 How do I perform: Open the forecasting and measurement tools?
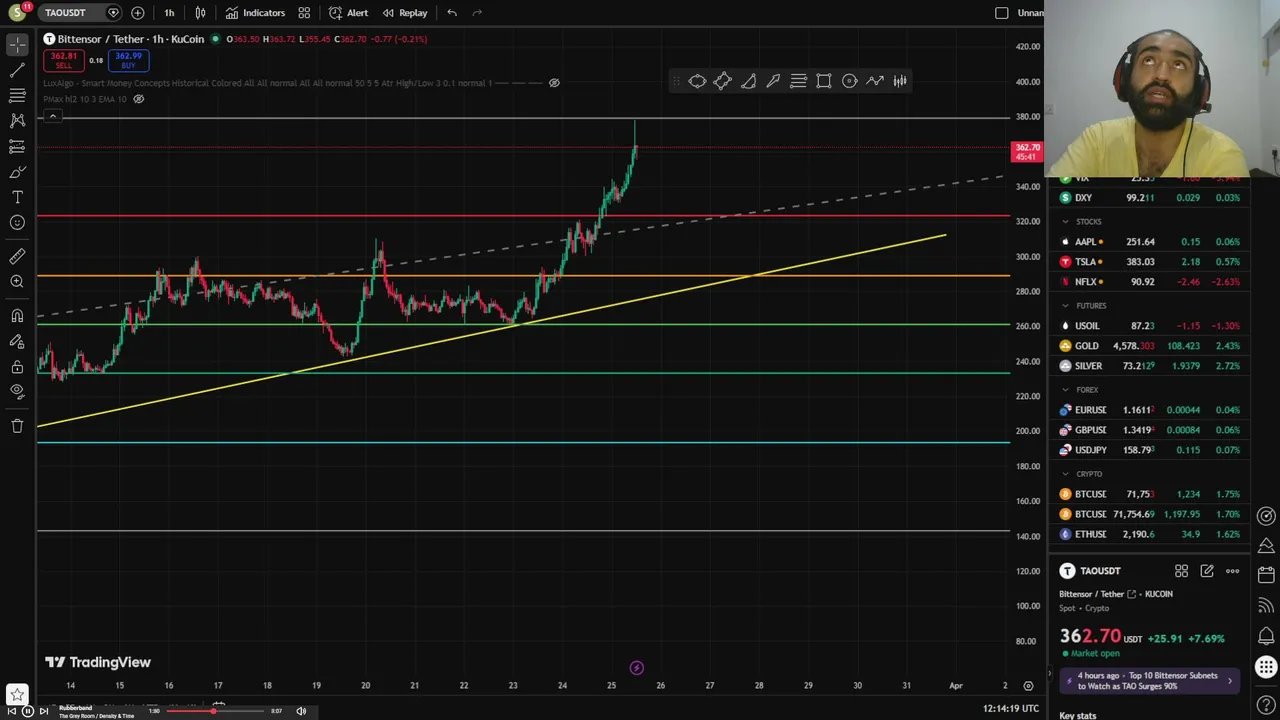tap(17, 146)
